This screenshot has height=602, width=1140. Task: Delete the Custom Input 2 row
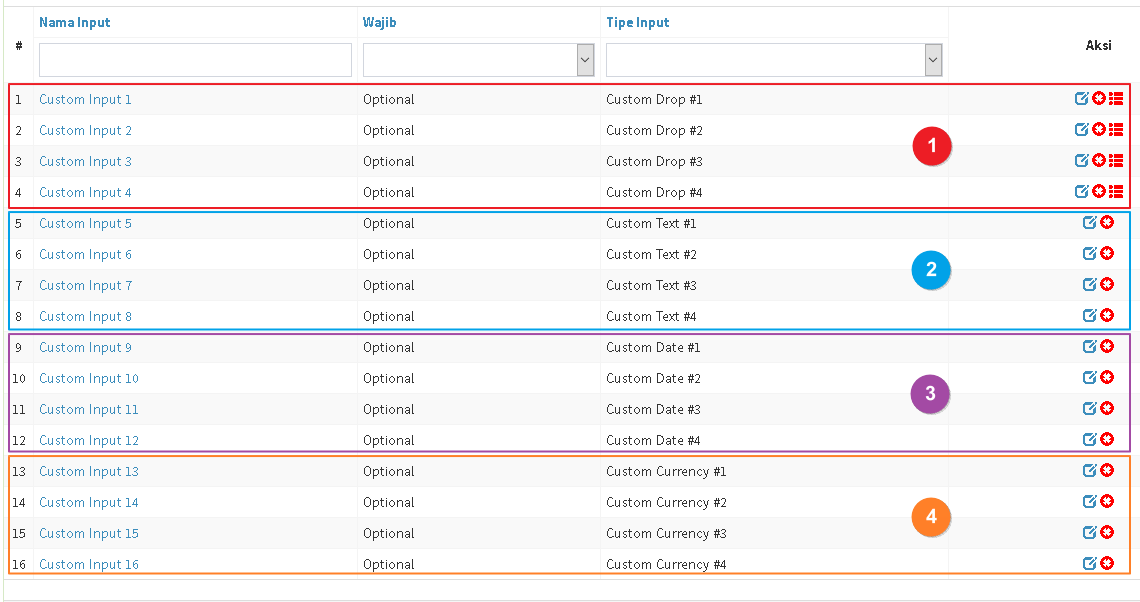pos(1098,130)
